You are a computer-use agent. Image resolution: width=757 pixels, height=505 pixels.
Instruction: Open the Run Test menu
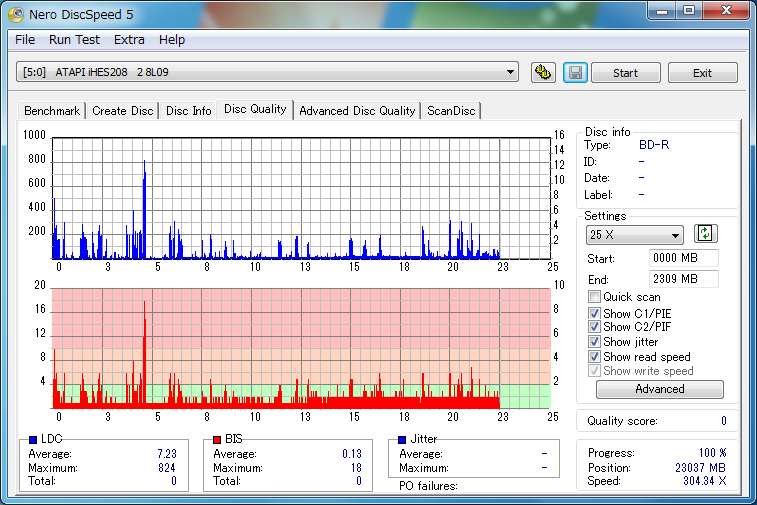(x=74, y=40)
